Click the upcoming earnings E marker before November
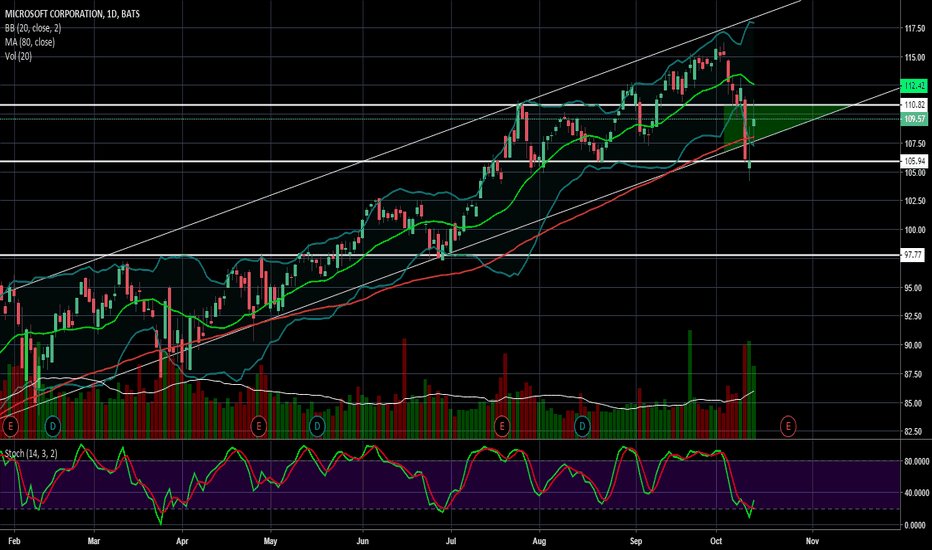 788,426
